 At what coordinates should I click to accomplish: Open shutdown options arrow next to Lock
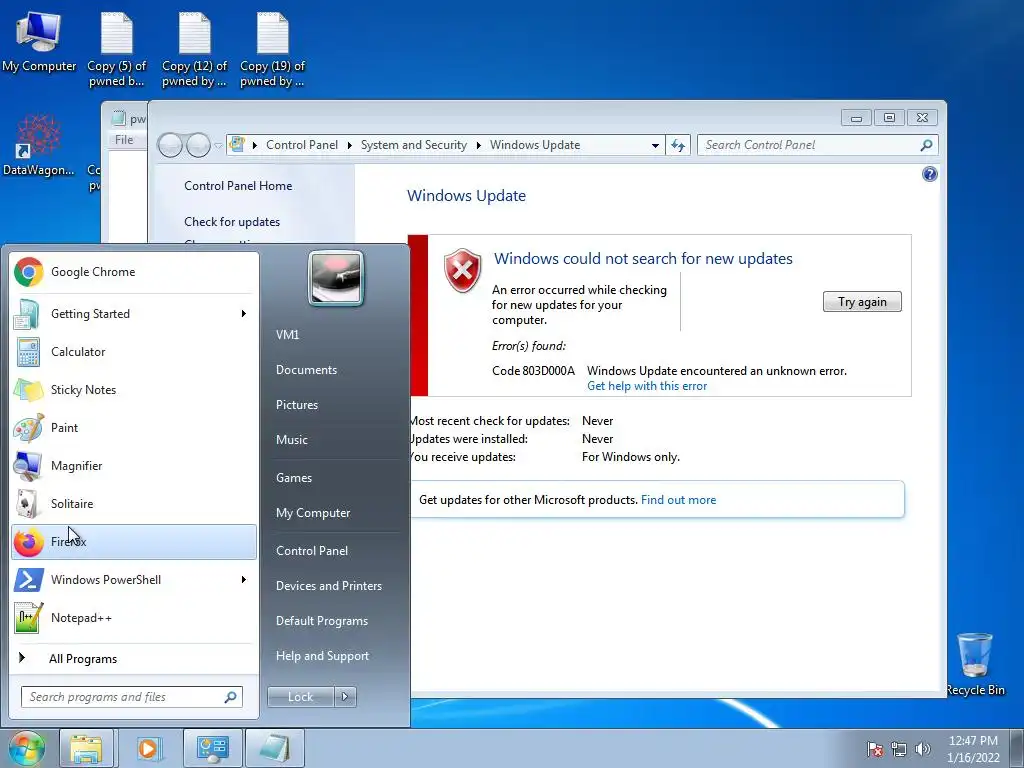tap(345, 697)
